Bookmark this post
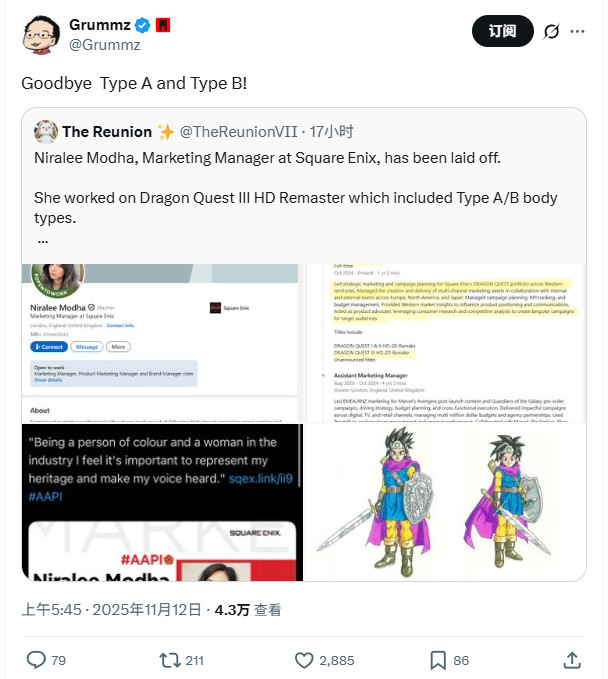Image resolution: width=608 pixels, height=679 pixels. pyautogui.click(x=438, y=660)
